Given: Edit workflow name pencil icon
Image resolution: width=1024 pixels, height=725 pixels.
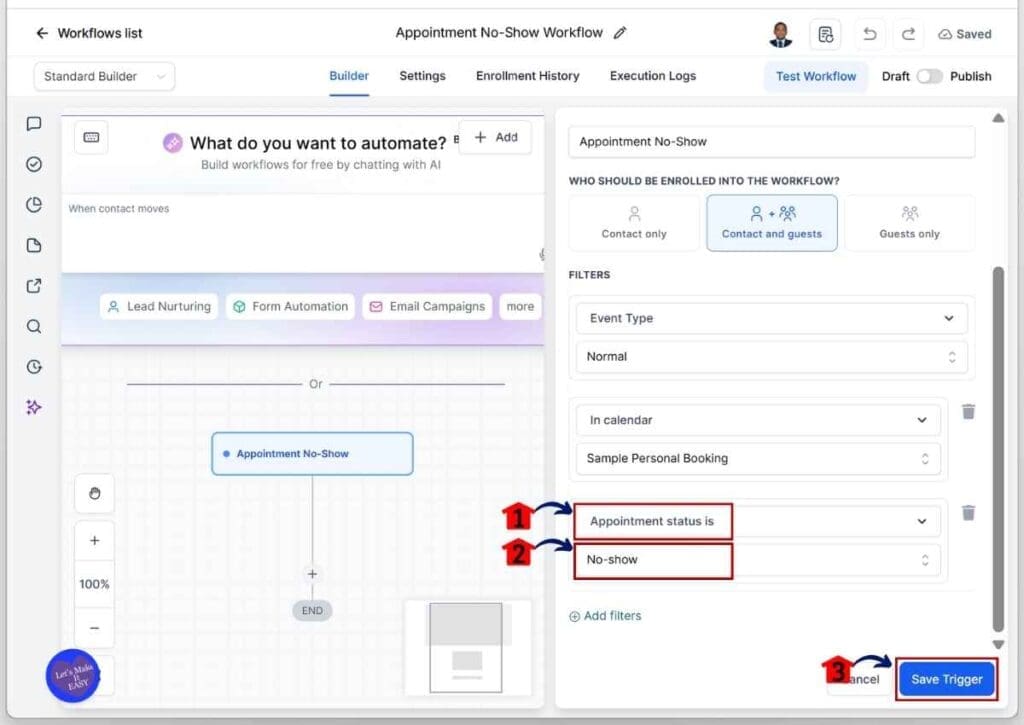Looking at the screenshot, I should (x=620, y=33).
